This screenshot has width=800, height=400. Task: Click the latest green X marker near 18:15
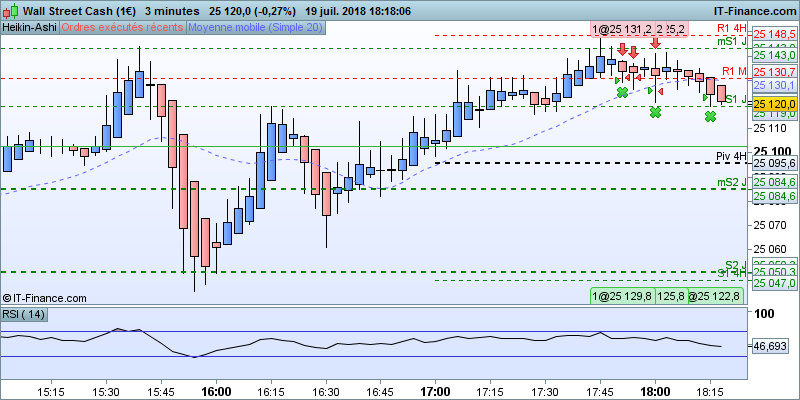pyautogui.click(x=710, y=116)
